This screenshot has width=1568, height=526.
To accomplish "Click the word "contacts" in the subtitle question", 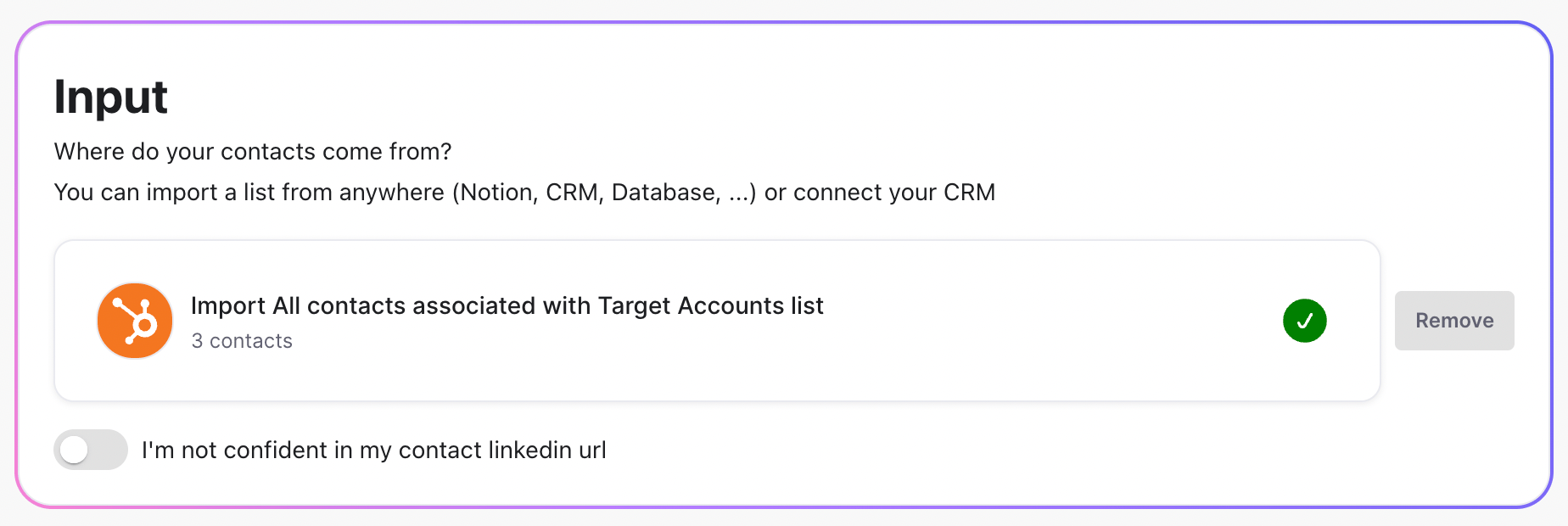I will point(268,151).
